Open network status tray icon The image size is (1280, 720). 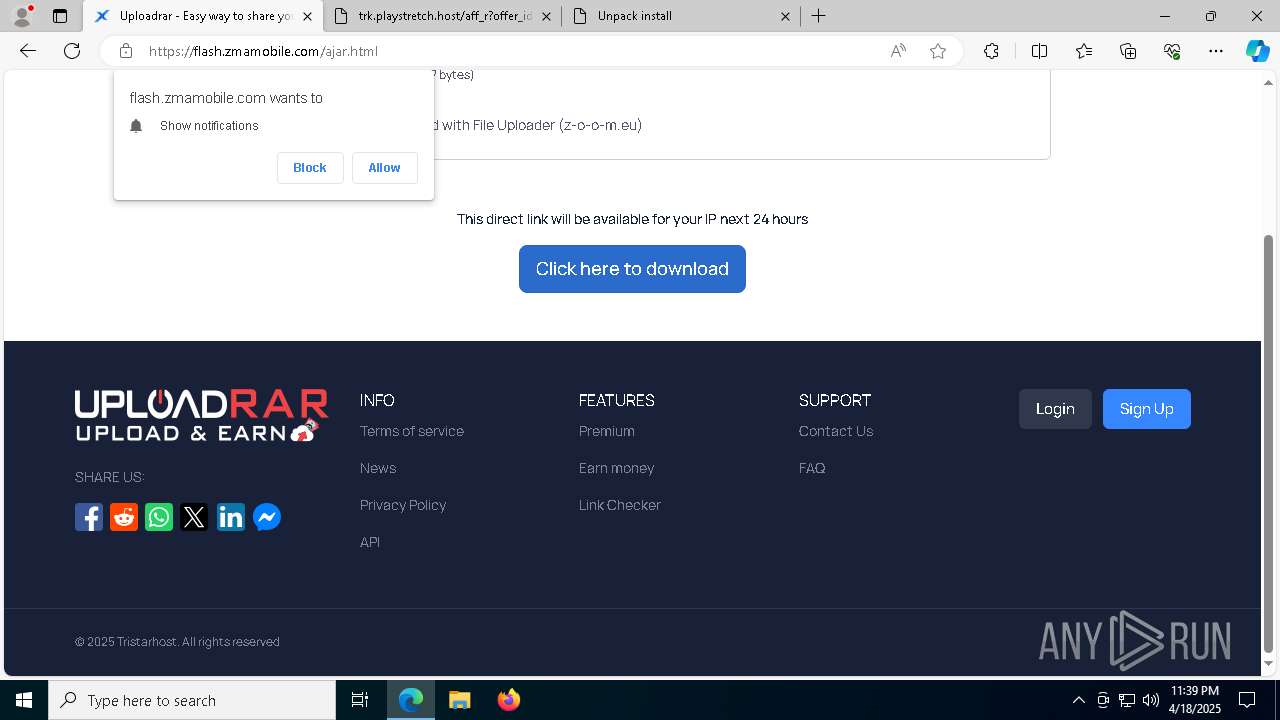pos(1127,700)
